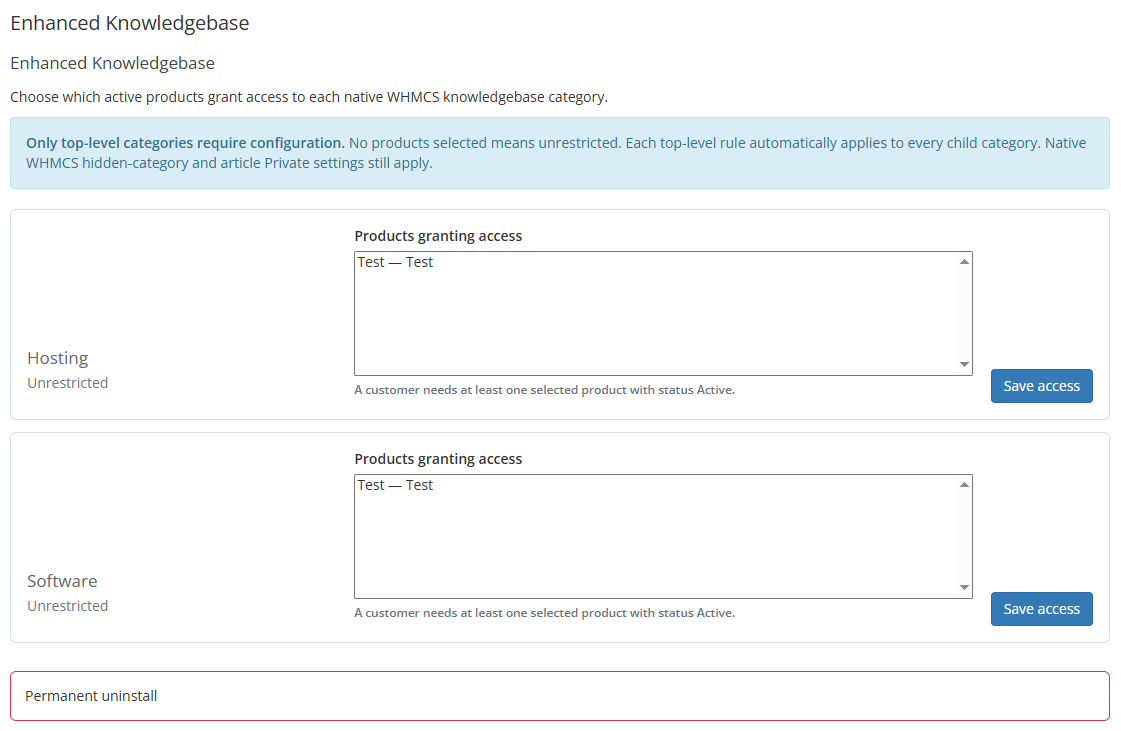Viewport: 1121px width, 731px height.
Task: Click the Software list scrollbar track
Action: 964,536
